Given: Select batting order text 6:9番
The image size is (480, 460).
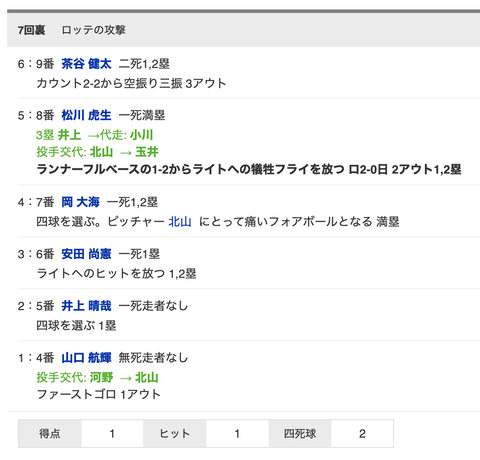Looking at the screenshot, I should (36, 64).
